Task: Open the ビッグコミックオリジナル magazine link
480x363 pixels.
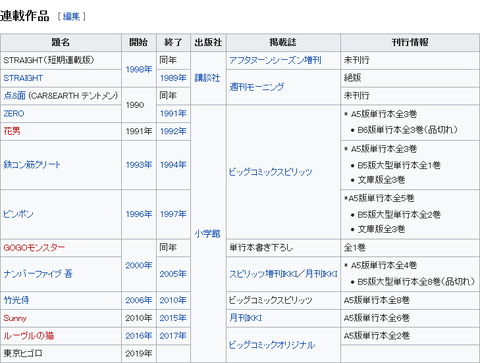Action: 272,345
